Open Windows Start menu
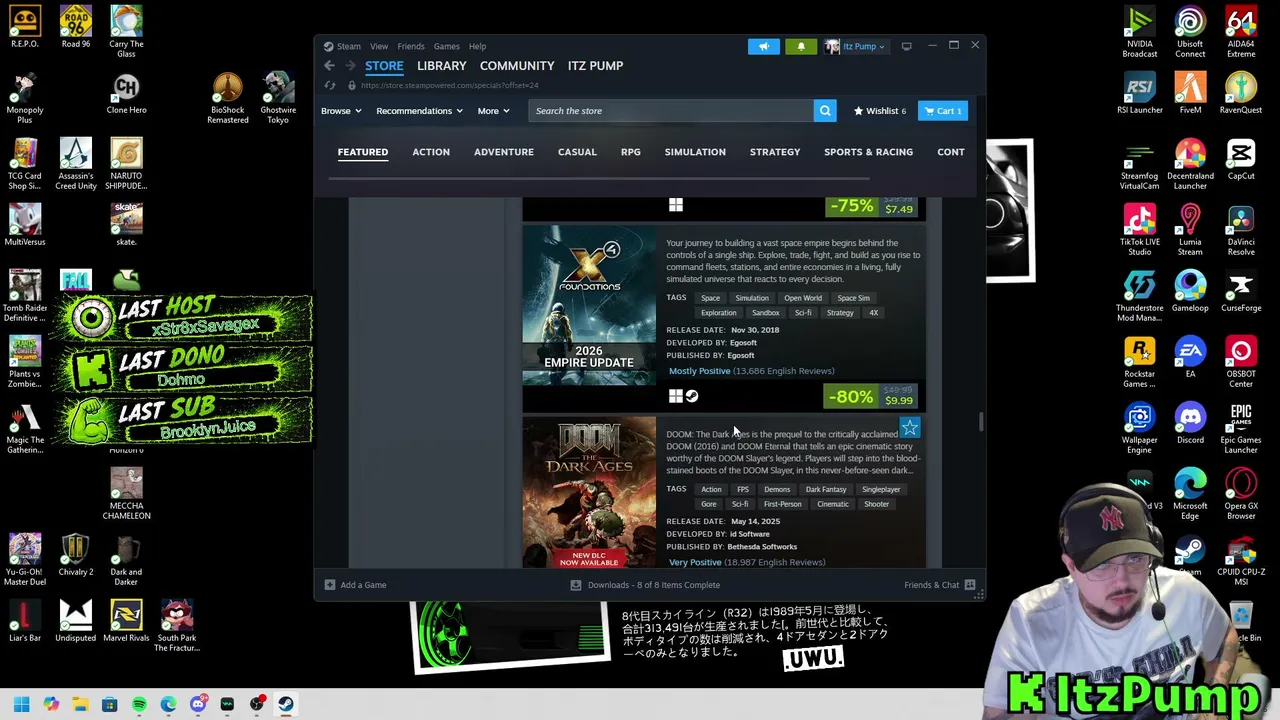 click(x=21, y=704)
